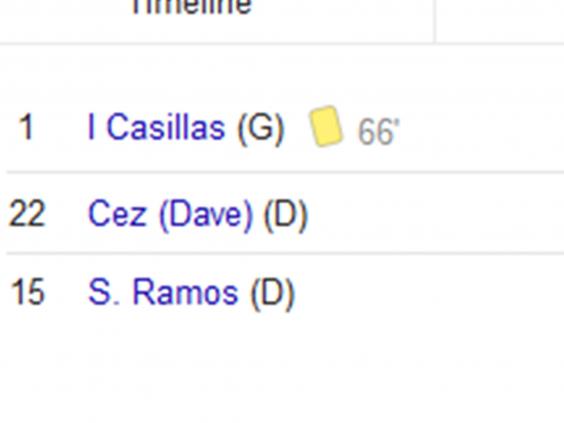
Task: Click the word Dave in parentheses
Action: (205, 215)
